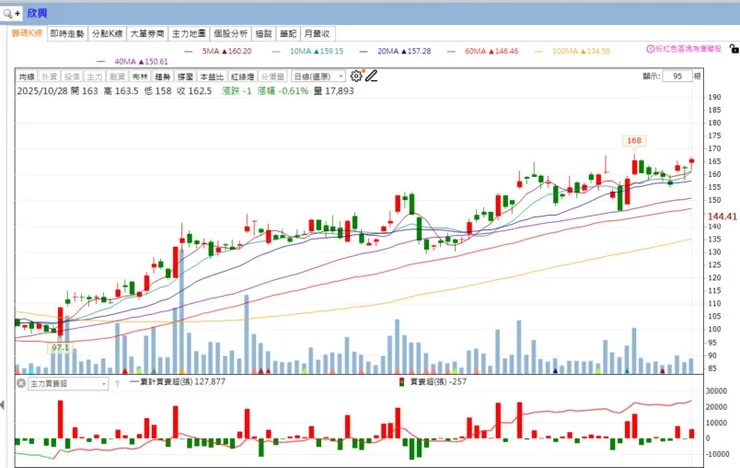Viewport: 740px width, 468px height.
Task: Switch to the 筆記 tab
Action: tap(288, 33)
